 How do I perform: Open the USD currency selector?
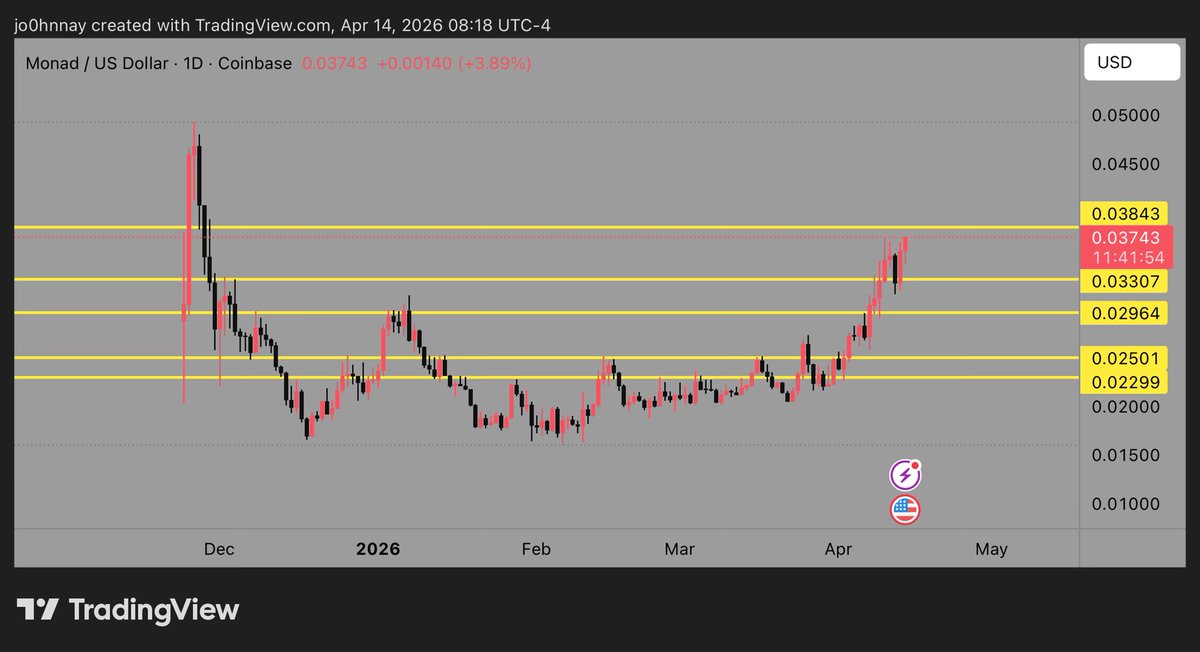(1131, 63)
